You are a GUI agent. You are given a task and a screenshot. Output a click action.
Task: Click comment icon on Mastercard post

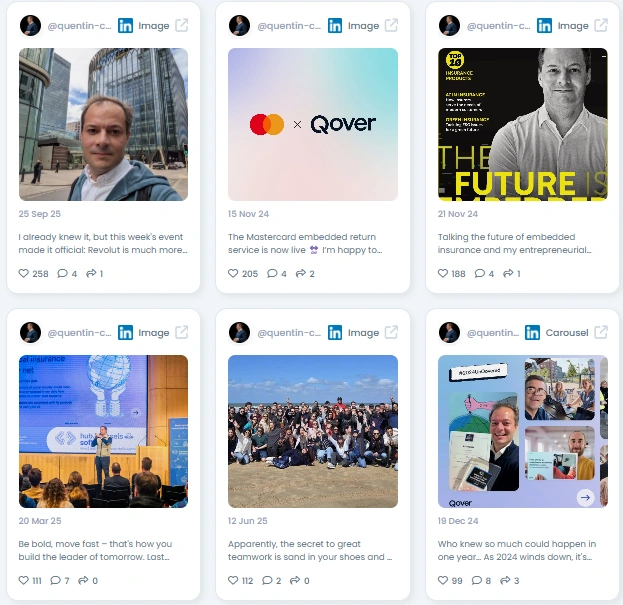272,273
